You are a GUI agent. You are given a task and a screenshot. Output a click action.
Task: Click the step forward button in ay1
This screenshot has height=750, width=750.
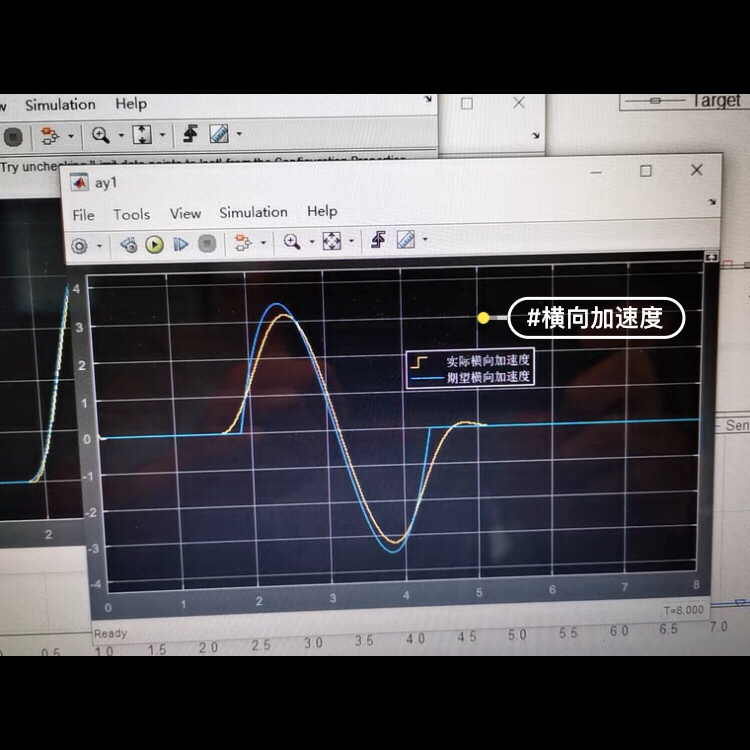click(181, 244)
